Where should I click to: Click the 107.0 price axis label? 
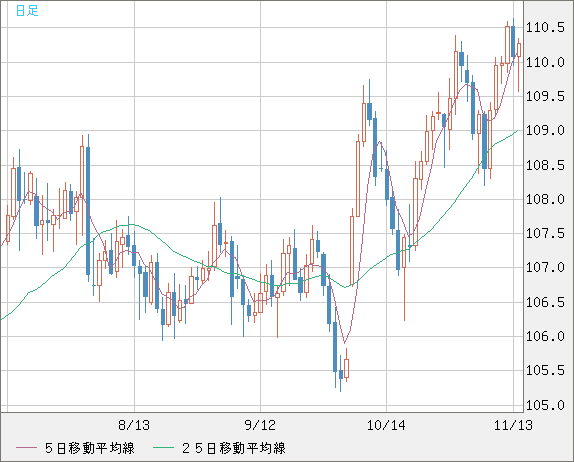[545, 267]
